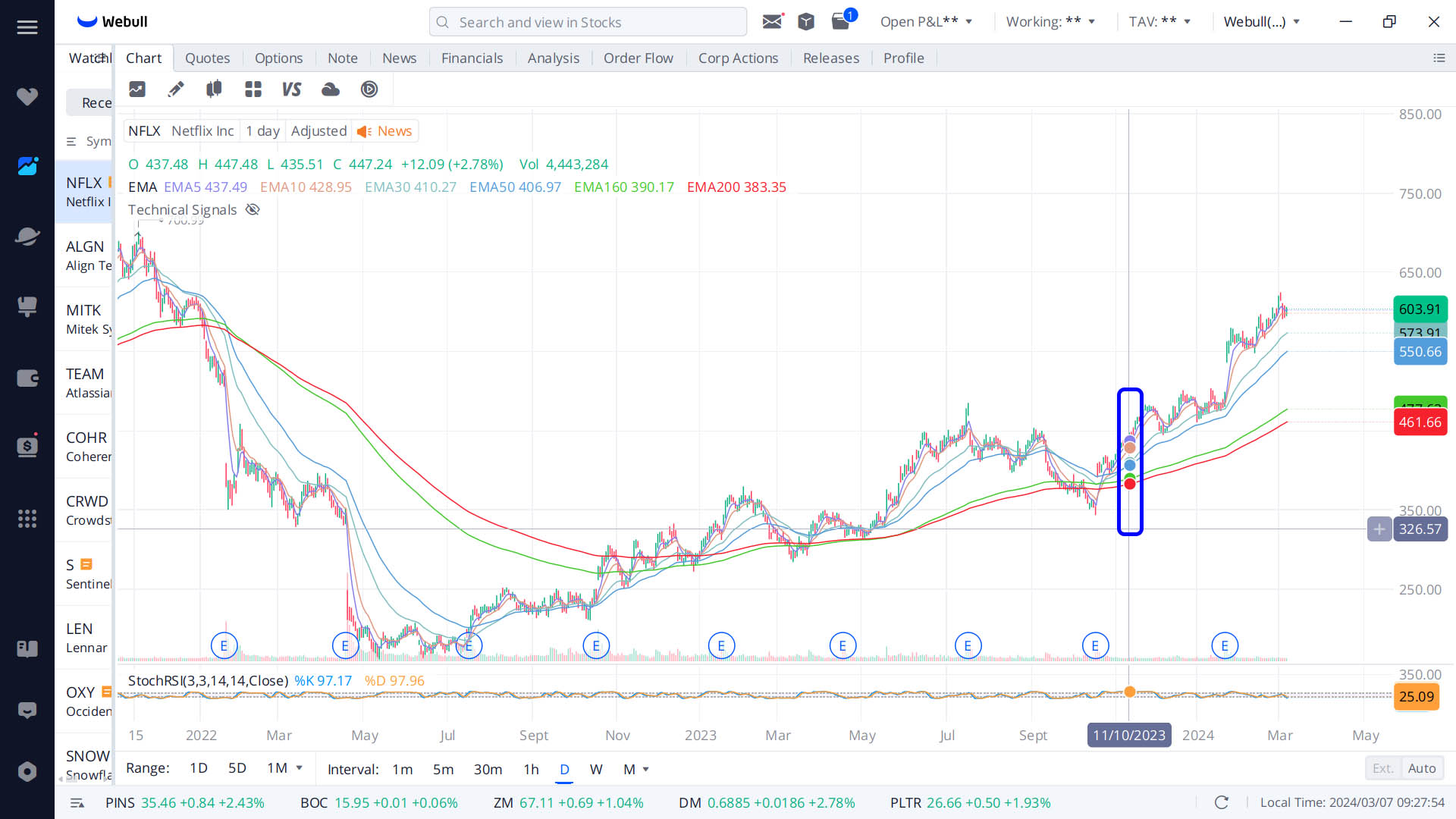Screen dimensions: 1456x819
Task: Switch to the Corp Actions tab
Action: pos(738,58)
